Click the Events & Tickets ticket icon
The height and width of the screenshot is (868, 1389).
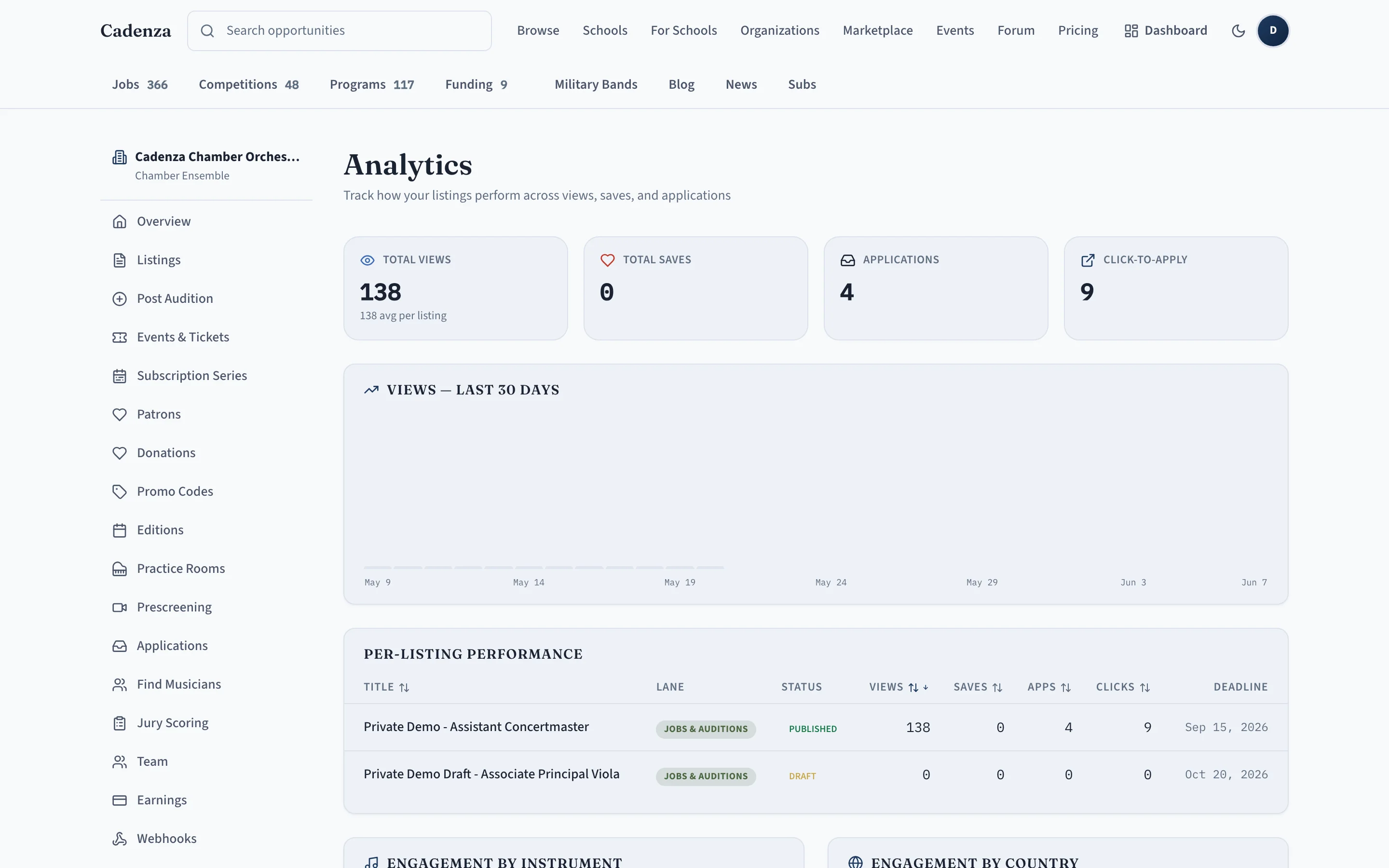pyautogui.click(x=120, y=337)
